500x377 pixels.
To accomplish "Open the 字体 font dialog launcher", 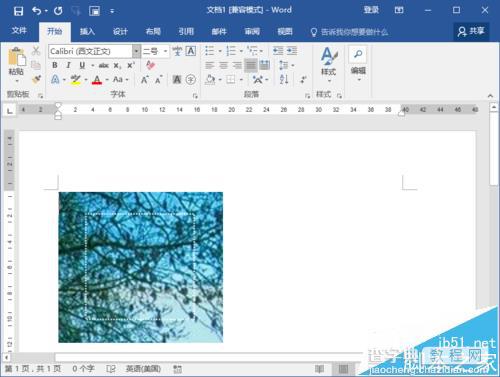I will pos(195,96).
